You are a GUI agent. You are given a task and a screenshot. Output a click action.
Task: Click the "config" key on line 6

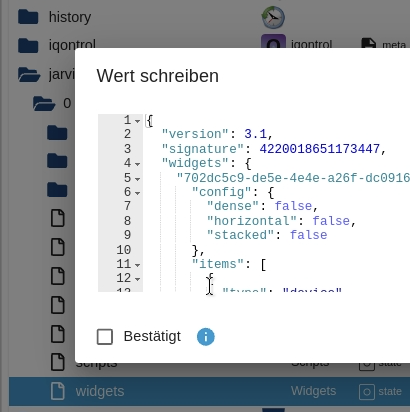pyautogui.click(x=221, y=192)
